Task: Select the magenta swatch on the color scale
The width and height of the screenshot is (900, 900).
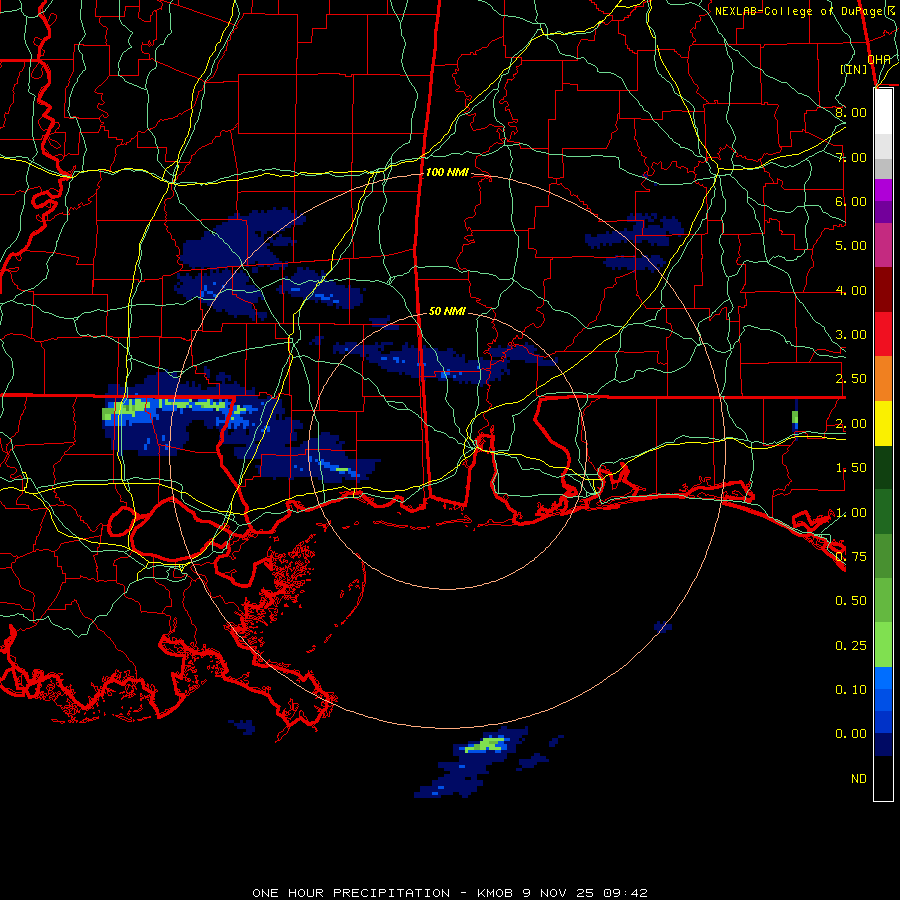Action: [883, 190]
